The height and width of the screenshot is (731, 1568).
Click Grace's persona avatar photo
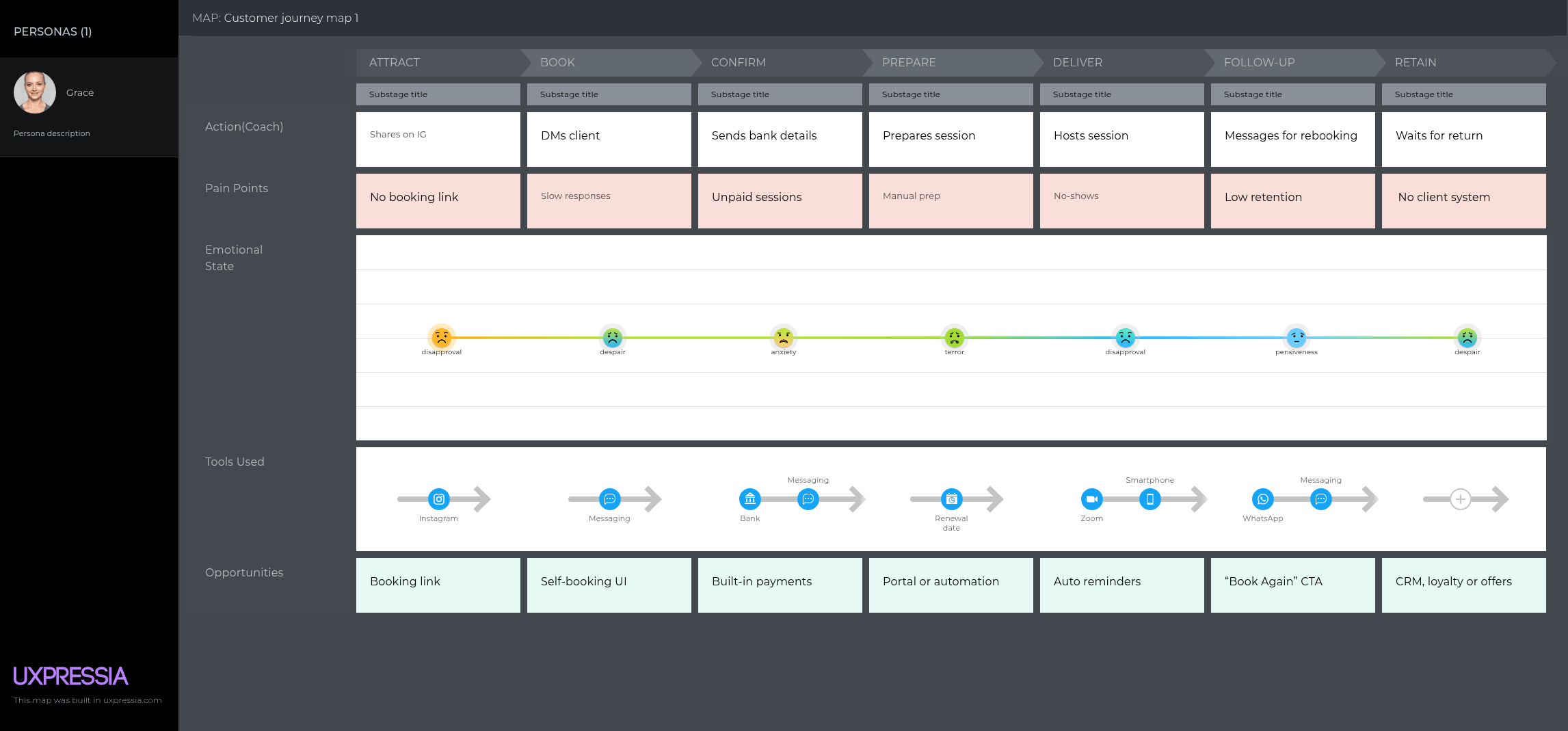[35, 92]
